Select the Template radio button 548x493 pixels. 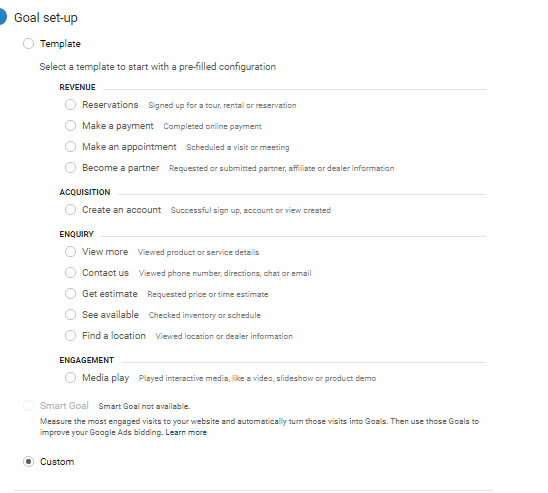(28, 44)
